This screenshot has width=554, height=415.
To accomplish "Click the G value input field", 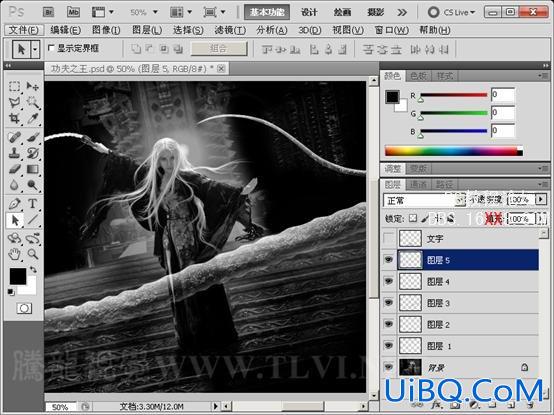I will 503,113.
